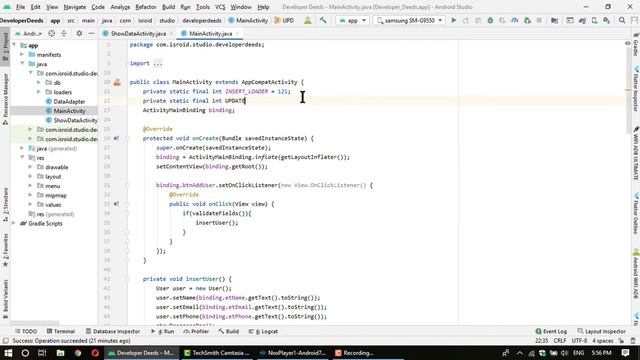This screenshot has height=360, width=640.
Task: Open the Refactor menu
Action: tap(146, 7)
